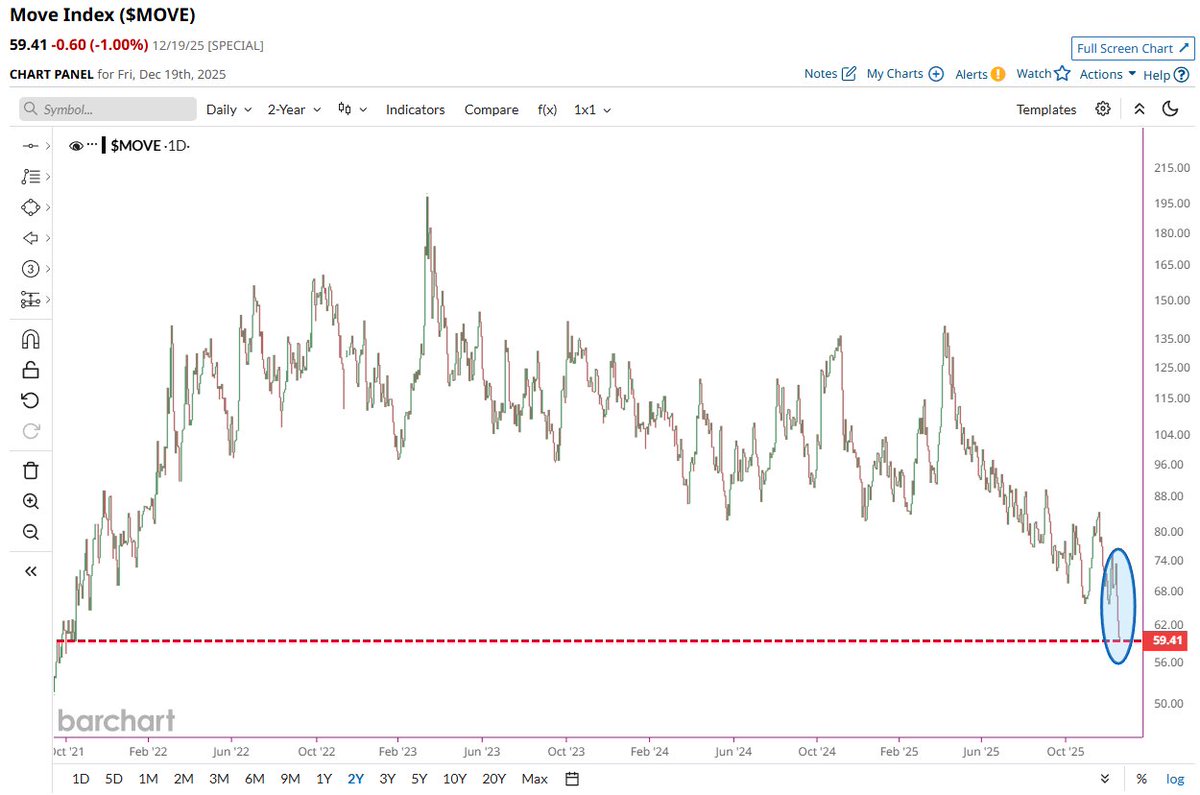
Task: Expand the 2-Year range selector
Action: 292,109
